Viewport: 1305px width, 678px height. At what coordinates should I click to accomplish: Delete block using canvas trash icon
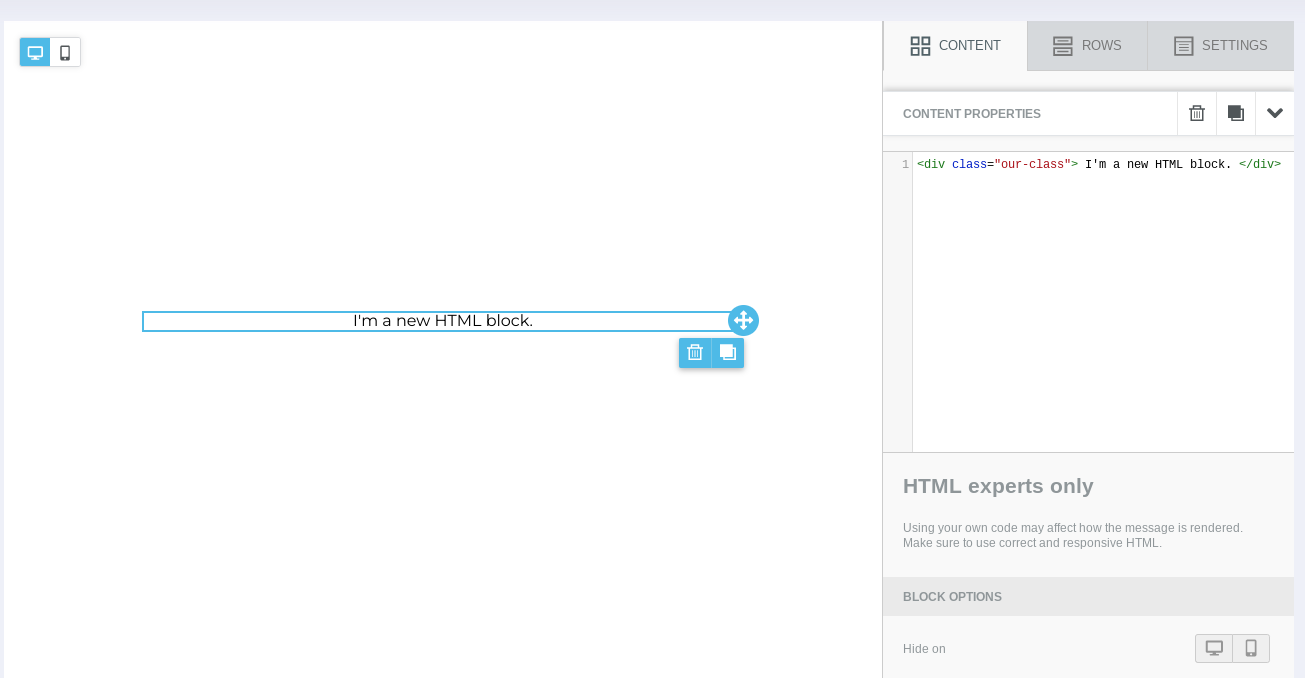(x=695, y=352)
